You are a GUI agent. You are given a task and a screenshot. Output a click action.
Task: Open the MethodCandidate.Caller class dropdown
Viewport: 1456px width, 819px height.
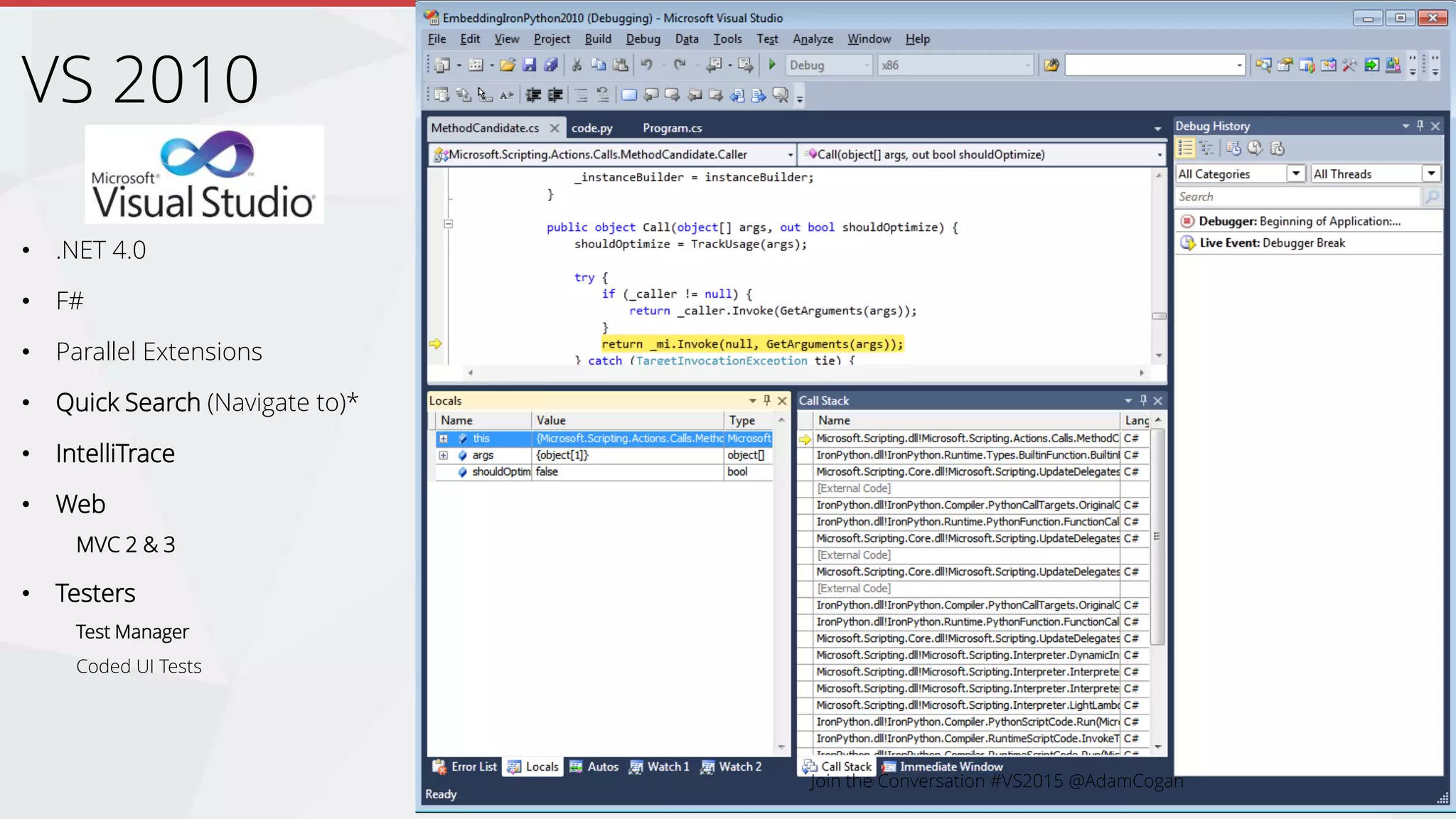(790, 154)
